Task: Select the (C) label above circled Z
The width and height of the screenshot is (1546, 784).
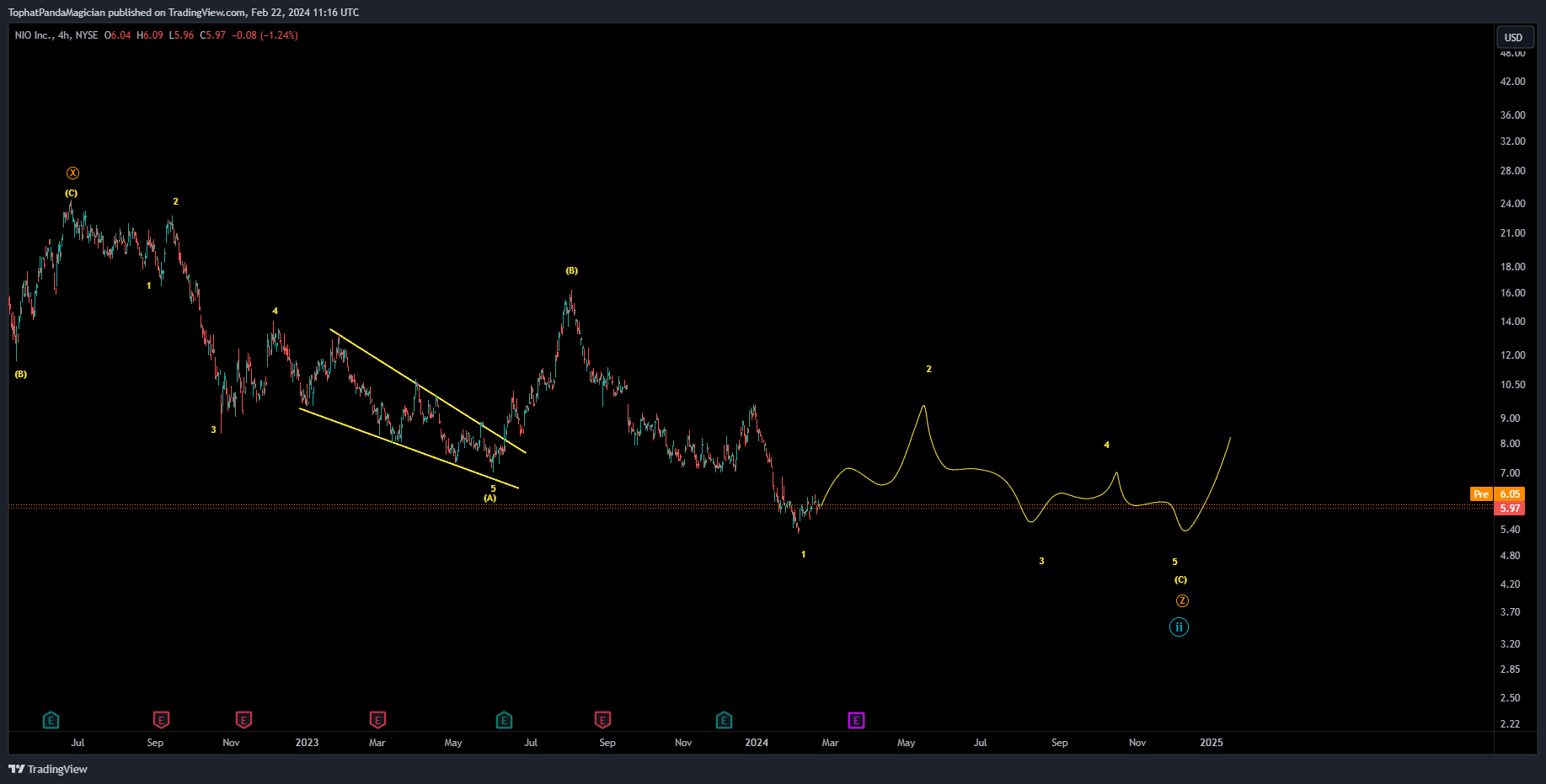Action: [1180, 579]
